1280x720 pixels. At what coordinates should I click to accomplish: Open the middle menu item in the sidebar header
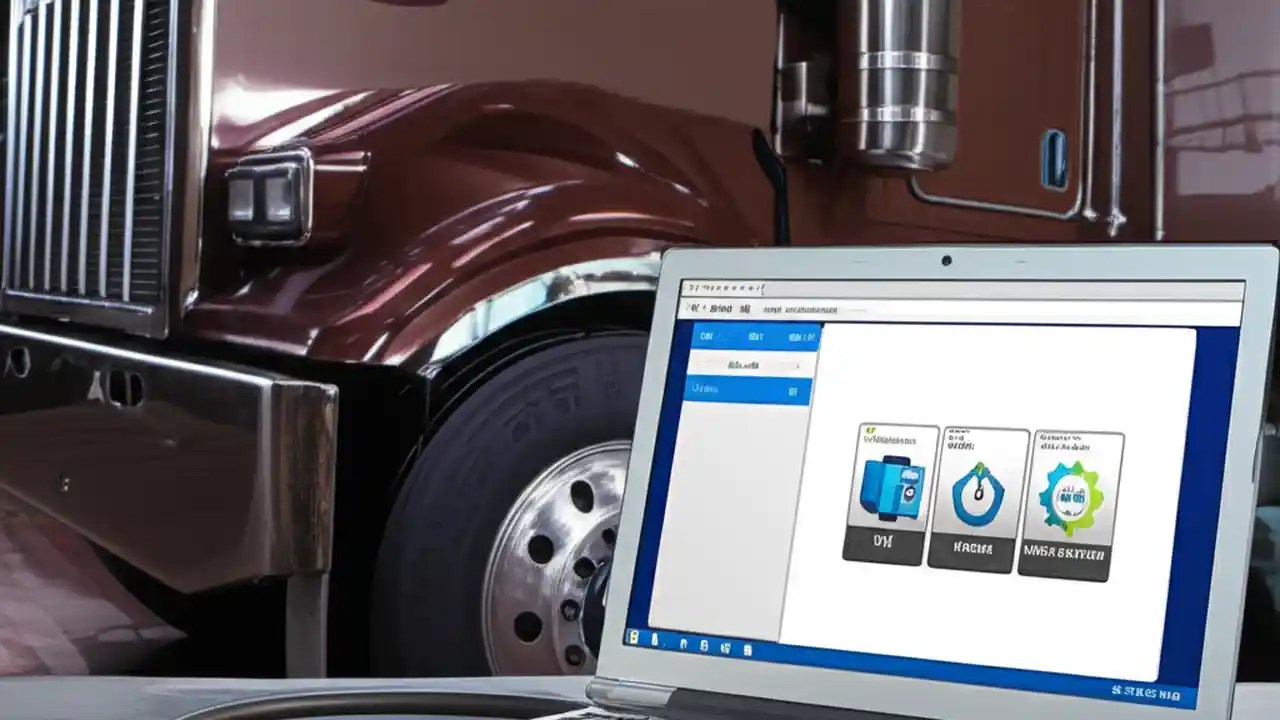click(x=756, y=337)
